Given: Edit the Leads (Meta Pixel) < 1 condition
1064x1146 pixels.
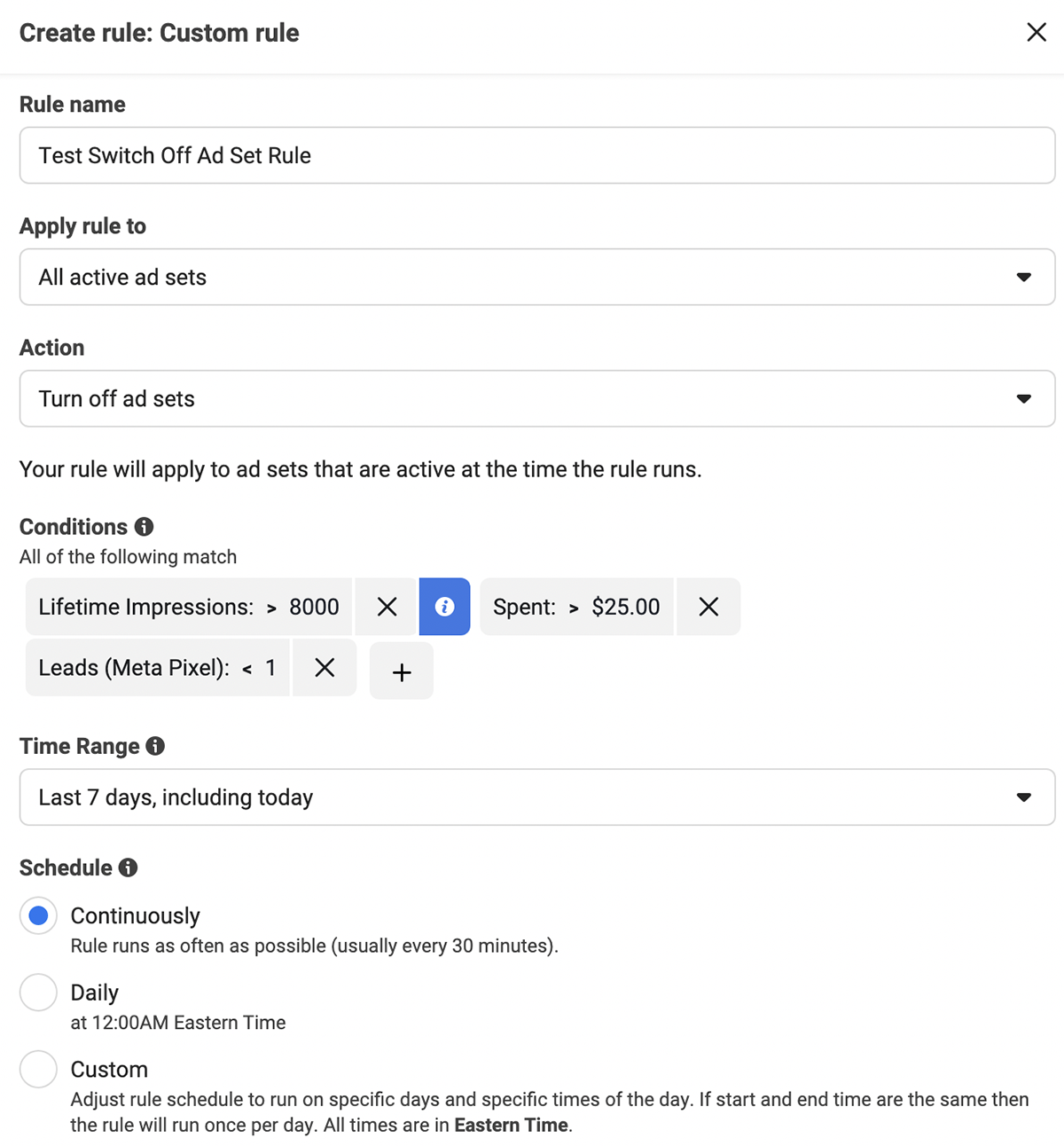Looking at the screenshot, I should (x=157, y=667).
